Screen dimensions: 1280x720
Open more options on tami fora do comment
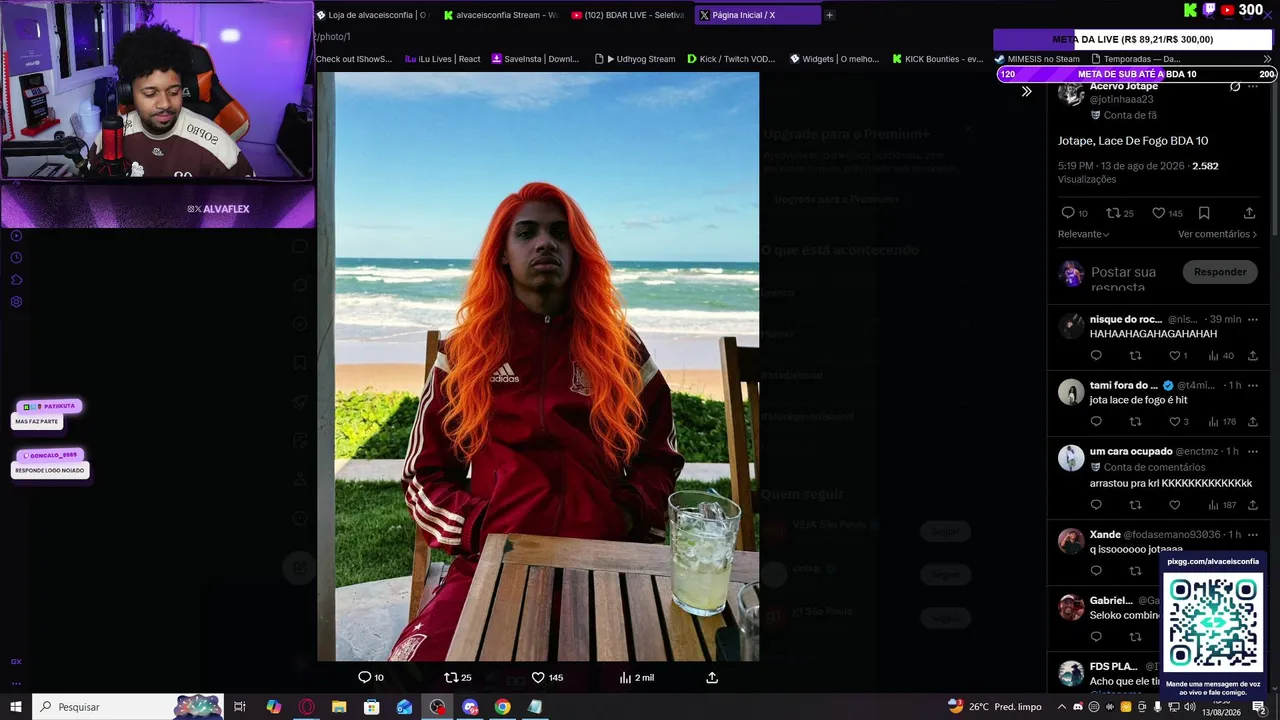coord(1252,385)
